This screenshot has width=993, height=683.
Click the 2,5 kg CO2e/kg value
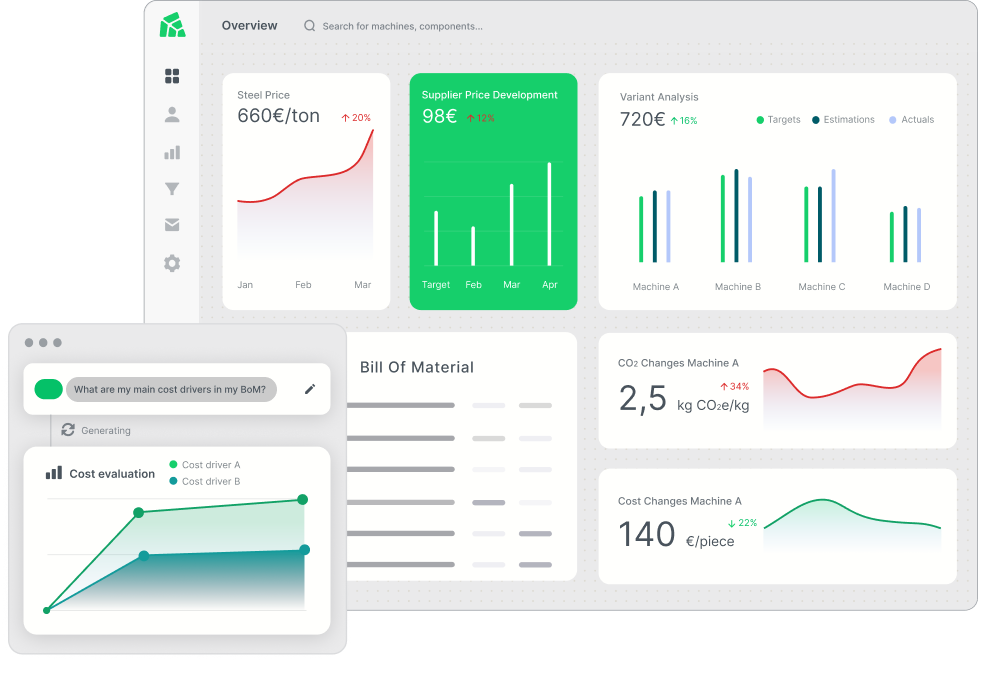point(683,399)
